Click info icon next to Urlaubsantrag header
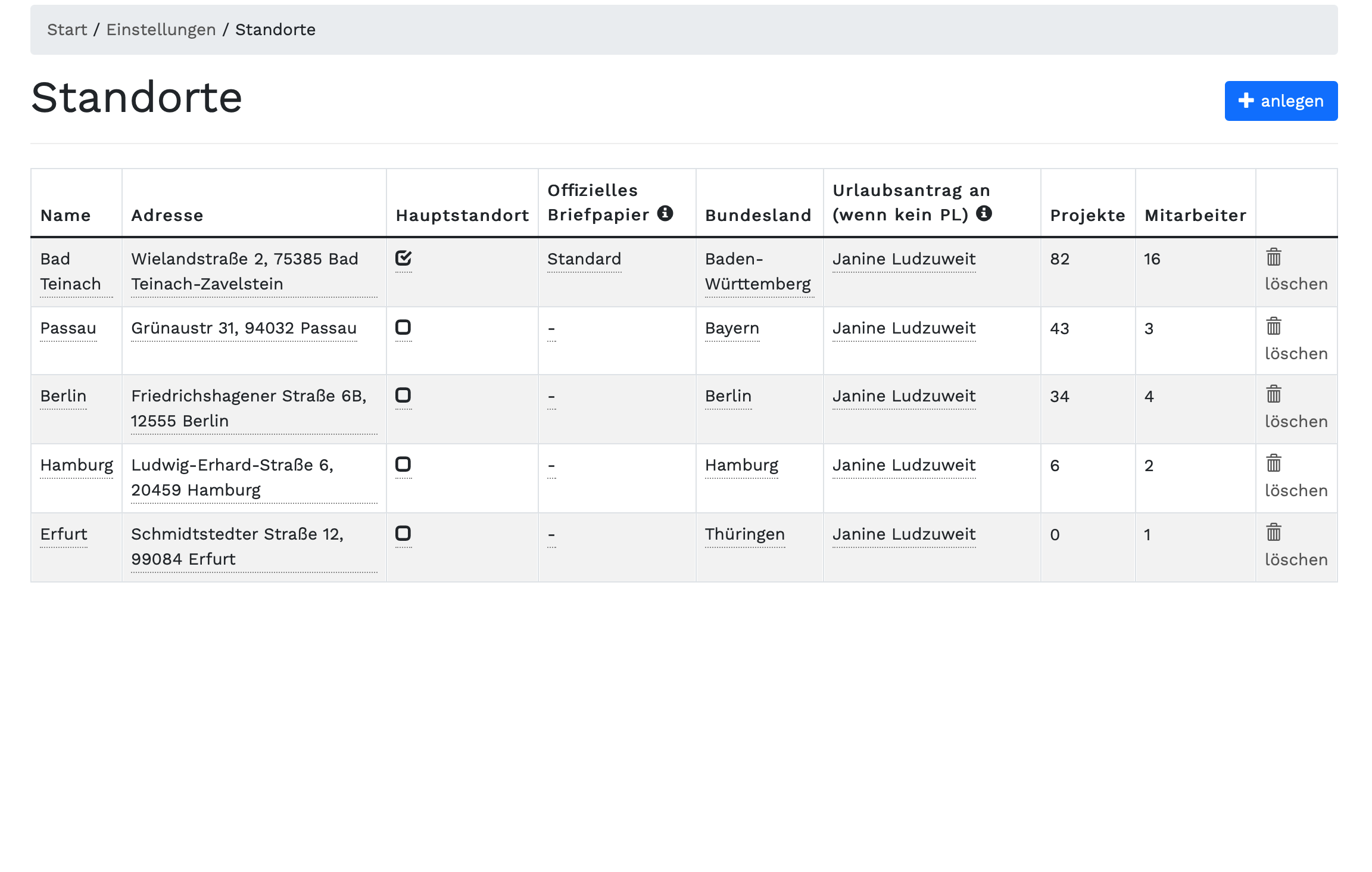Image resolution: width=1372 pixels, height=872 pixels. 984,213
